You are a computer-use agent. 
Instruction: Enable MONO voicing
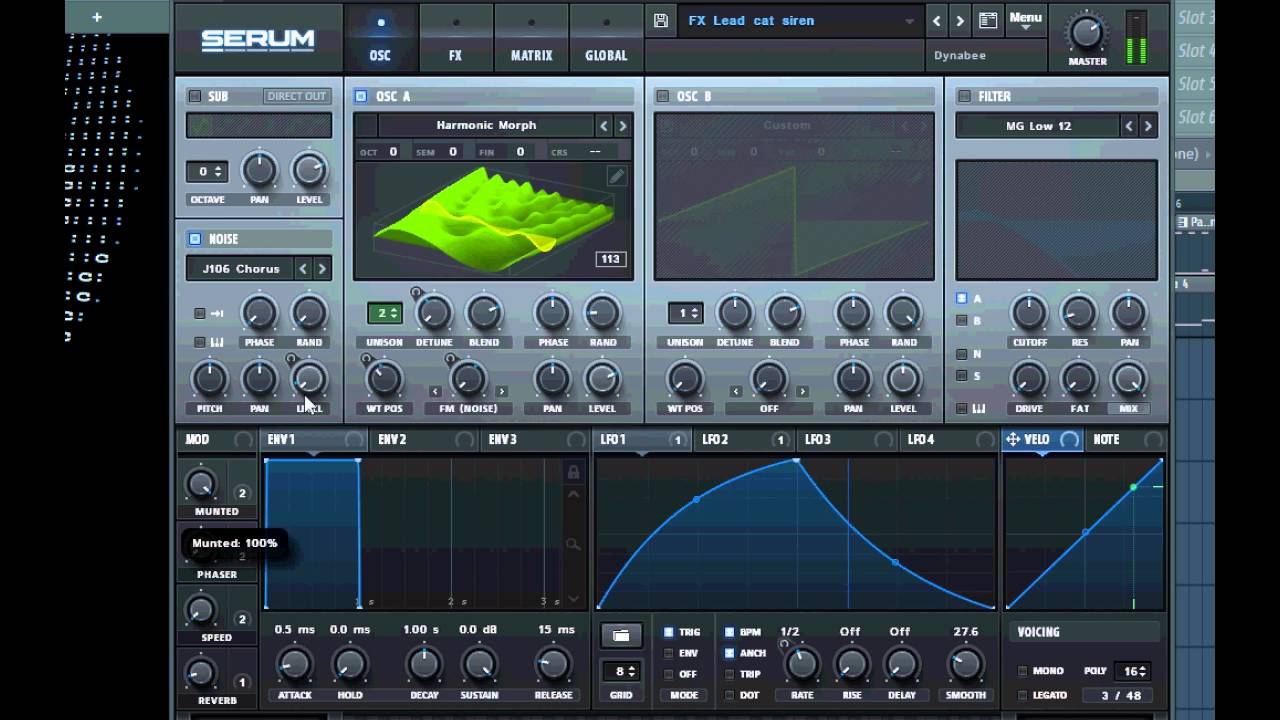pos(1022,671)
